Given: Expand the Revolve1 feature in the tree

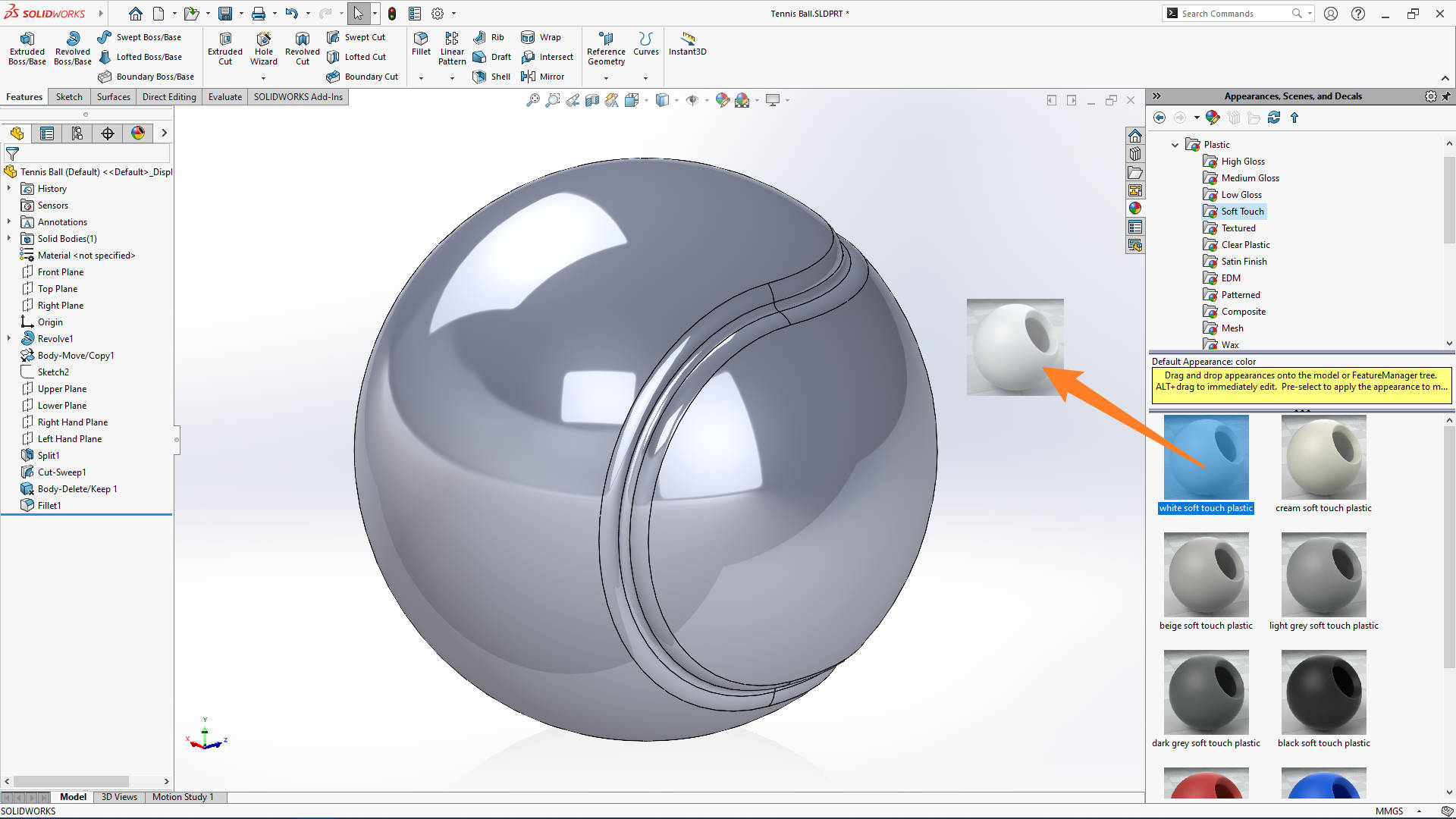Looking at the screenshot, I should (8, 338).
